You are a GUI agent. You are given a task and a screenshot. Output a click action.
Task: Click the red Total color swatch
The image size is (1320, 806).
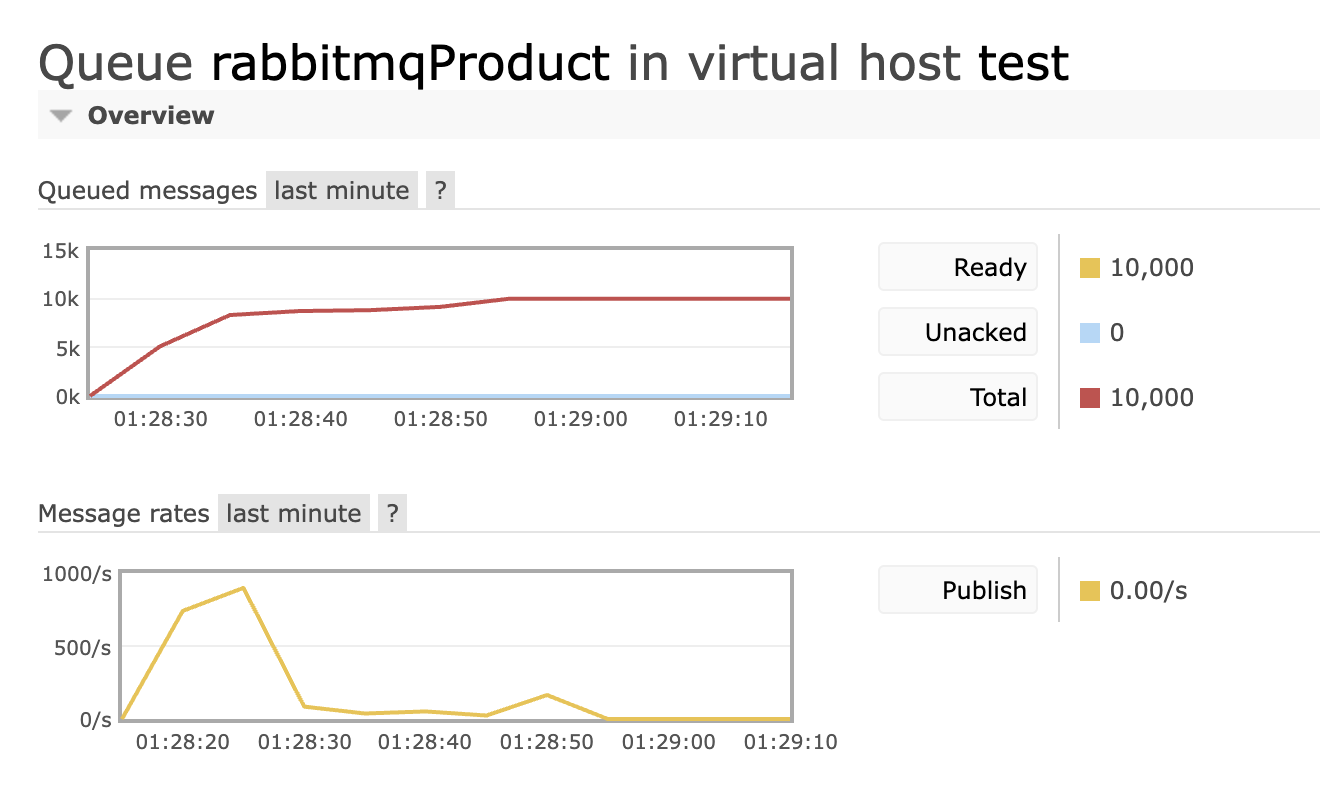(1090, 398)
